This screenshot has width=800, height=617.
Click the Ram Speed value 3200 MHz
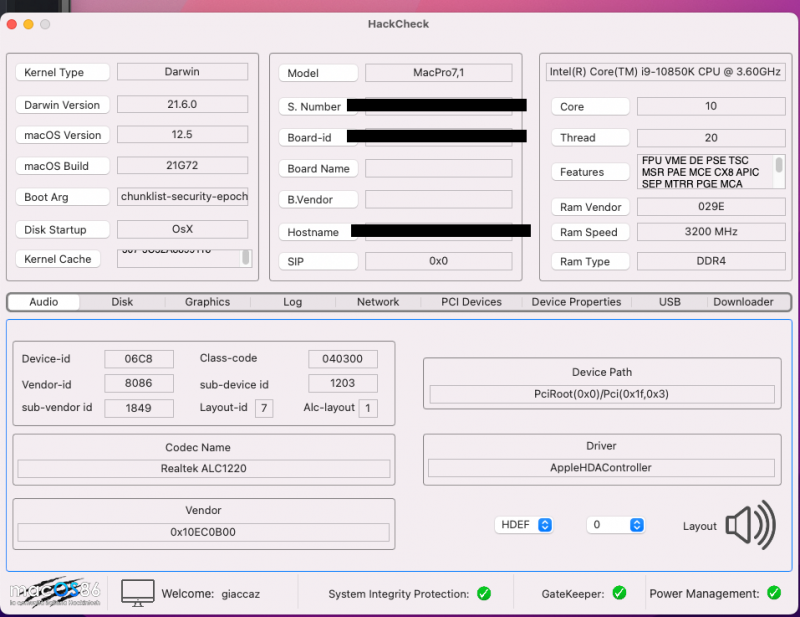point(711,232)
